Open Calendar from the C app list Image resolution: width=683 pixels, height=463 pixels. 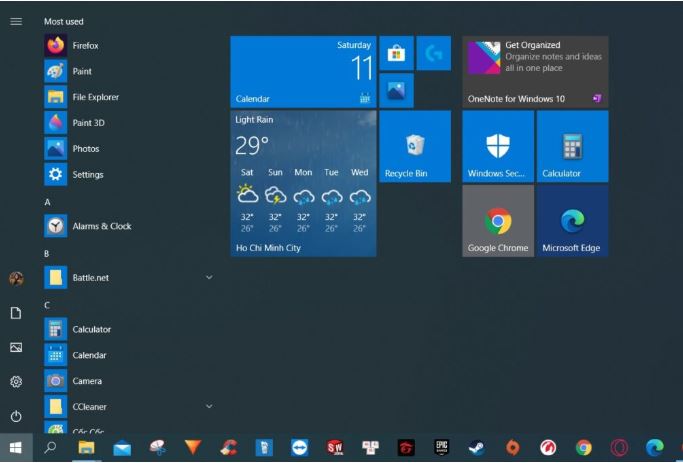tap(128, 355)
